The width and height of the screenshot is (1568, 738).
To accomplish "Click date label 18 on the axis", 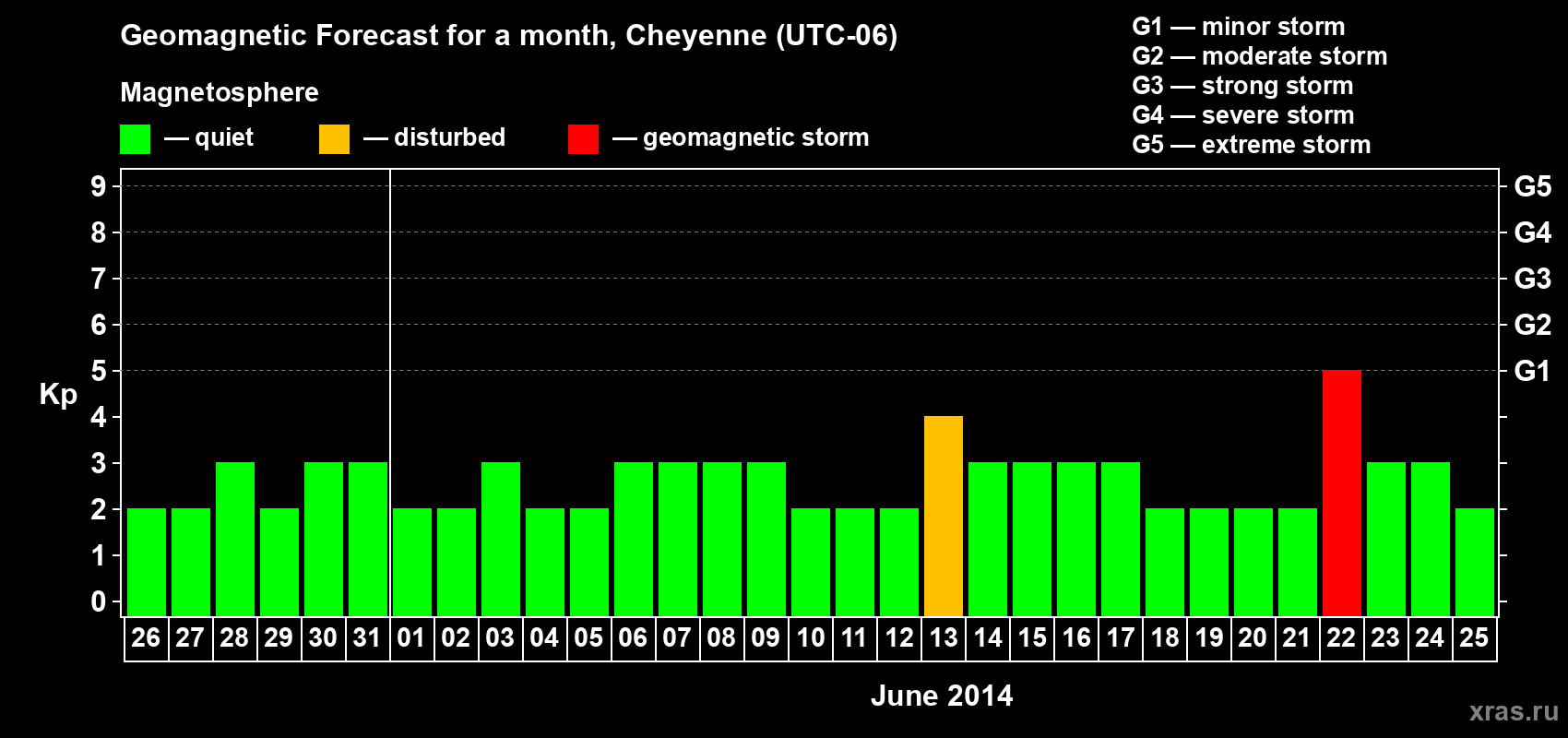I will tap(1165, 638).
